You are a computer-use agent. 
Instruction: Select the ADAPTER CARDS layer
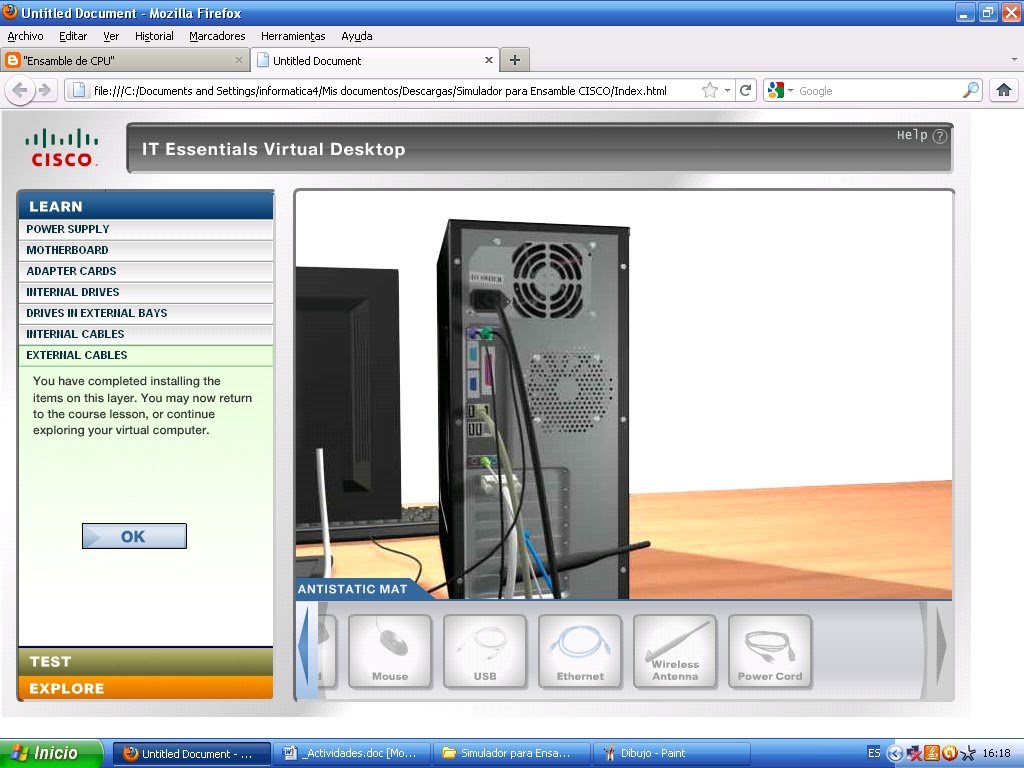coord(146,271)
